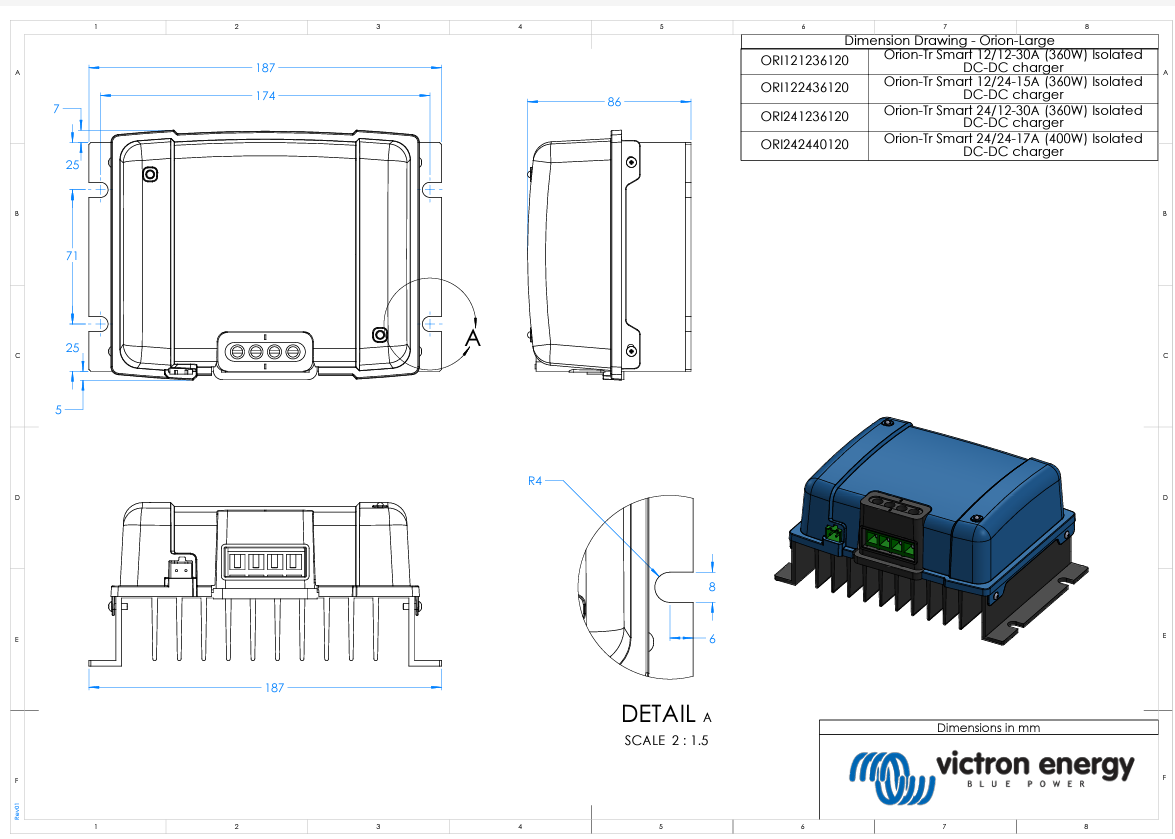Click the Dimensions in mm note
1175x839 pixels.
(988, 728)
